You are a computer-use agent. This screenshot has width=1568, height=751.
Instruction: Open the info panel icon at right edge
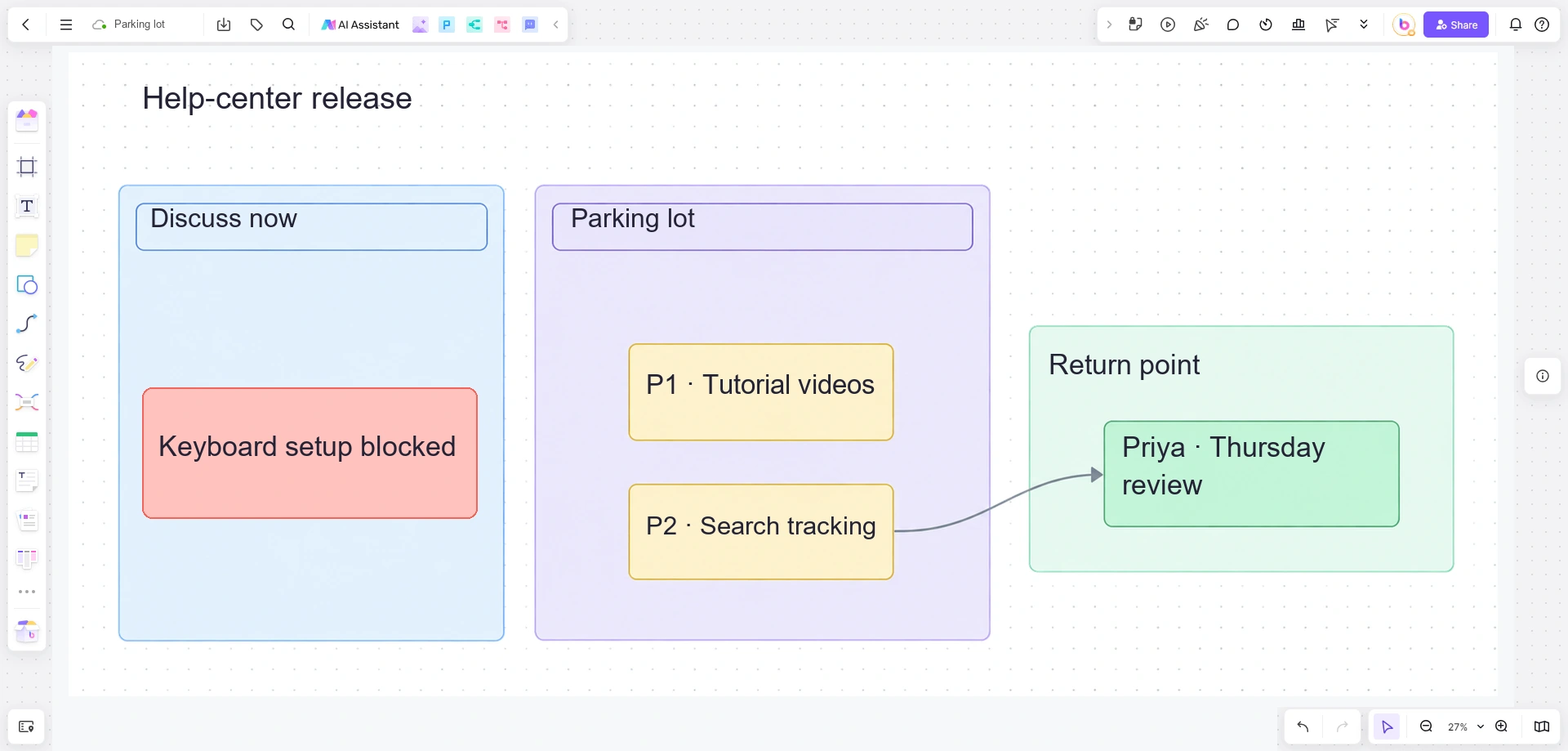click(1543, 376)
